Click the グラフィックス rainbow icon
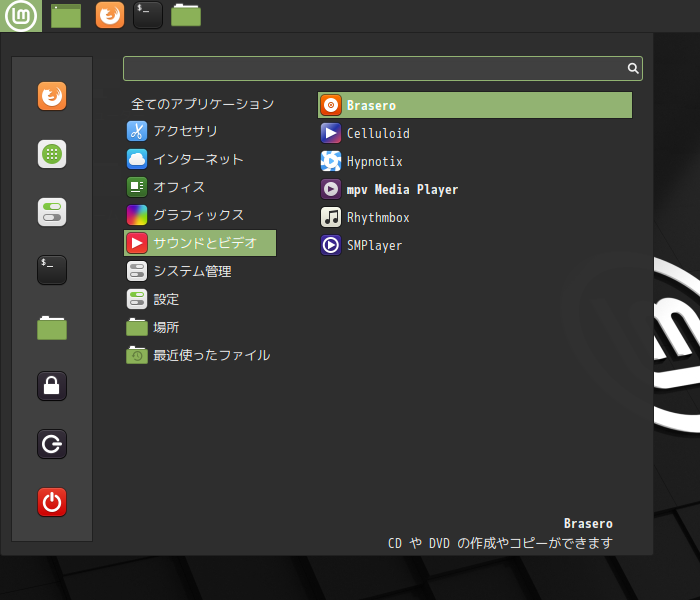The width and height of the screenshot is (700, 600). click(x=137, y=215)
